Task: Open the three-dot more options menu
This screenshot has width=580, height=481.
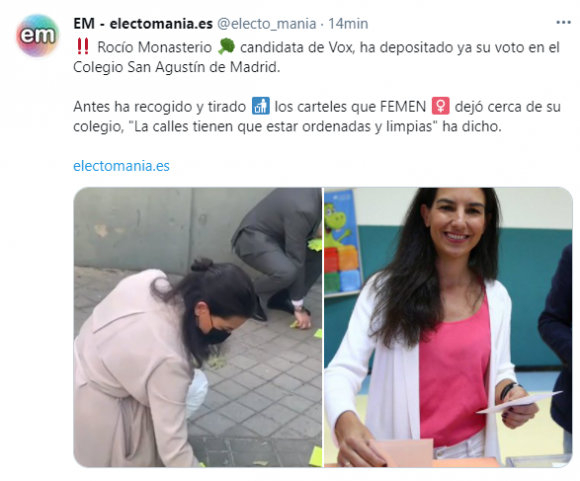Action: point(563,23)
